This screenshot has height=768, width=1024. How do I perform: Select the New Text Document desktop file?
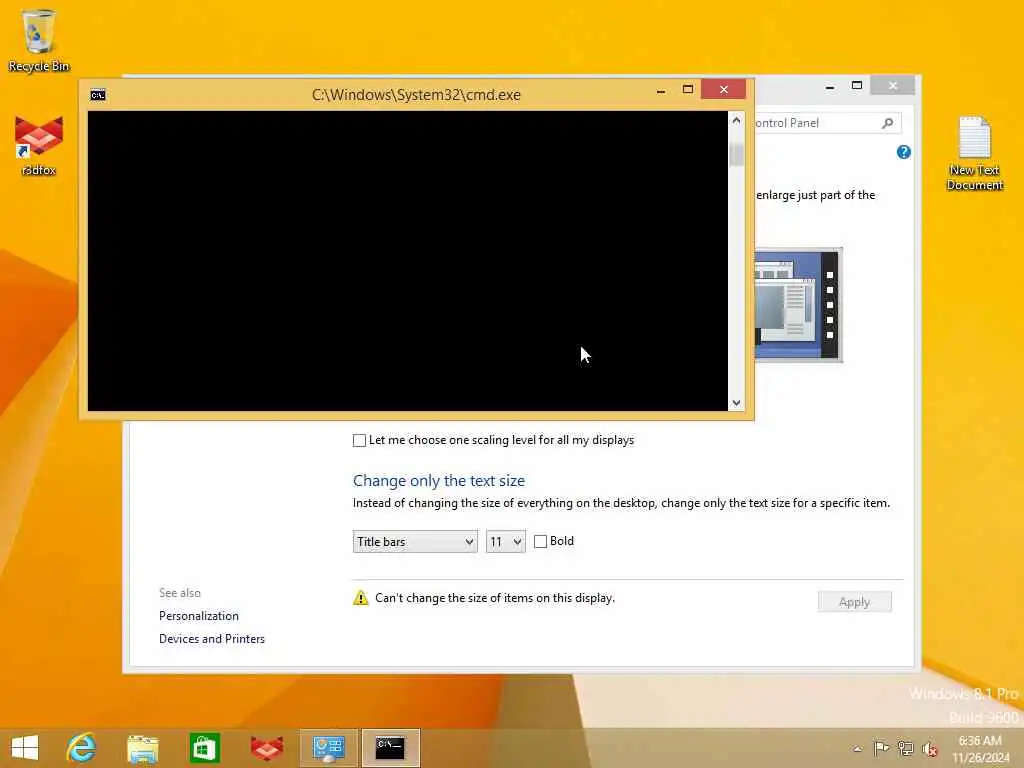(974, 153)
